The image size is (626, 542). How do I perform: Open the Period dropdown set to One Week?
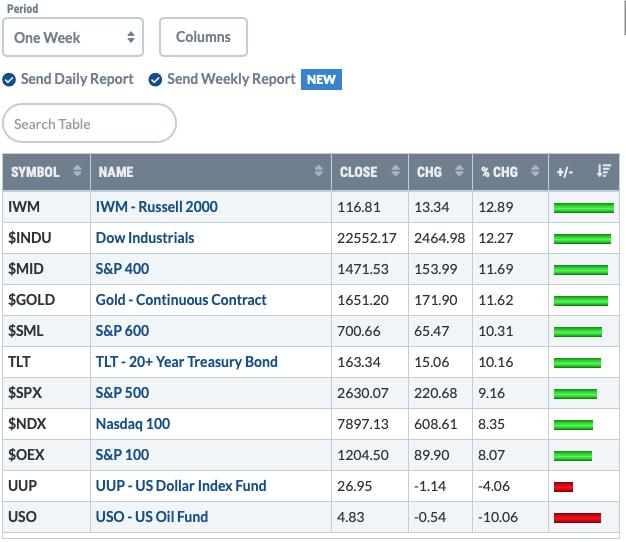point(73,37)
